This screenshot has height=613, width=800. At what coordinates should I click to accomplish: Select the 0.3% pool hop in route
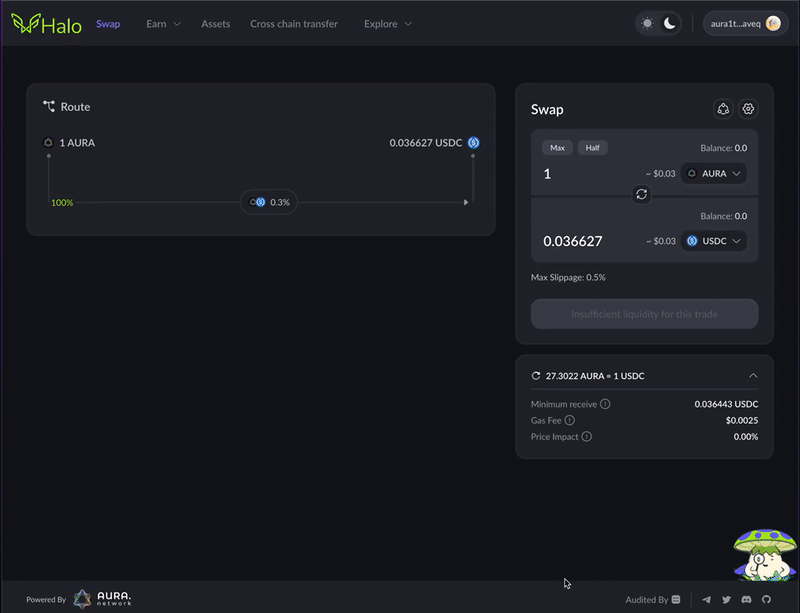click(269, 202)
